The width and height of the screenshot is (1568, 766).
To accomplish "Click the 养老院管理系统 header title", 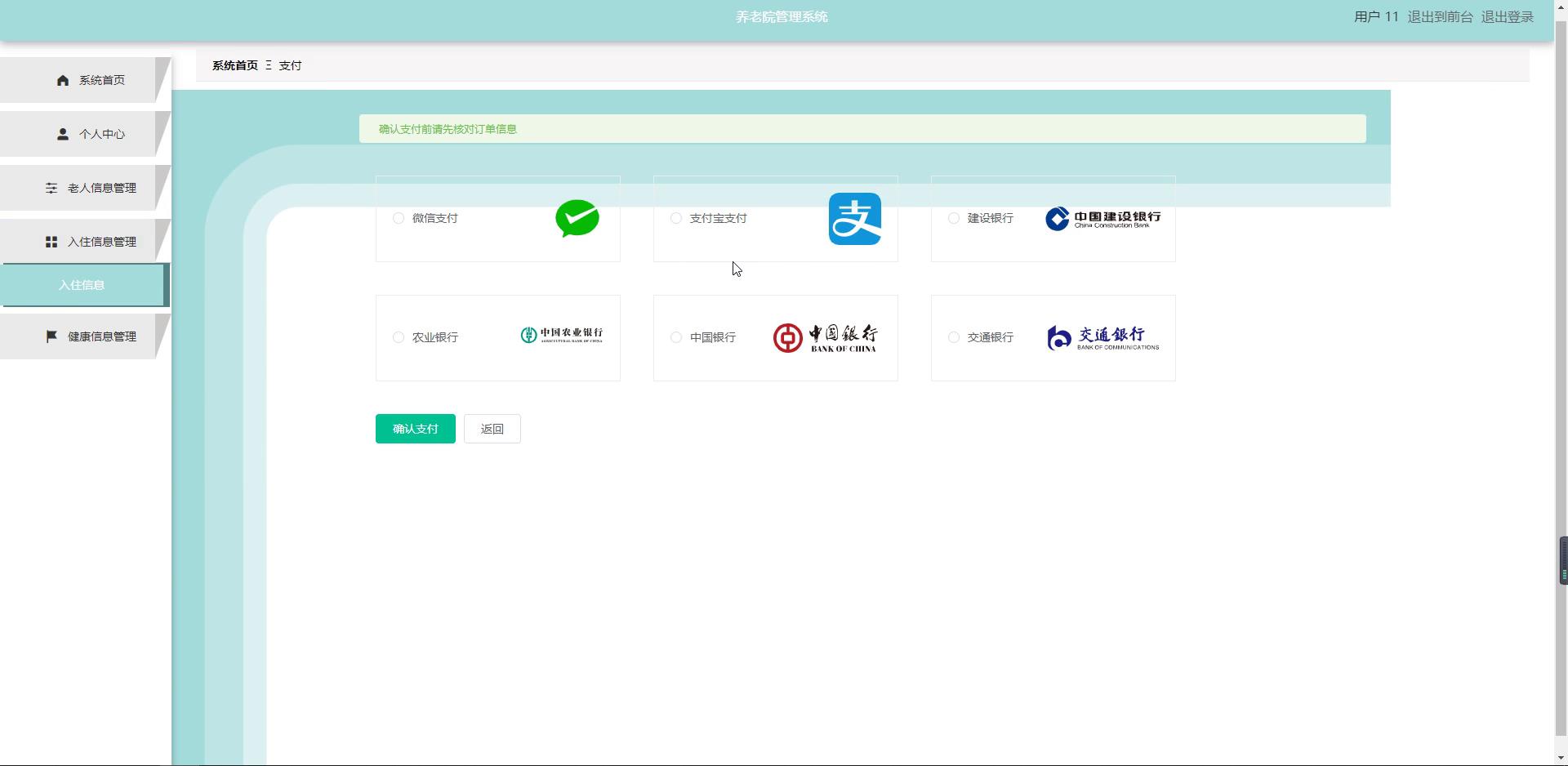I will (x=782, y=16).
